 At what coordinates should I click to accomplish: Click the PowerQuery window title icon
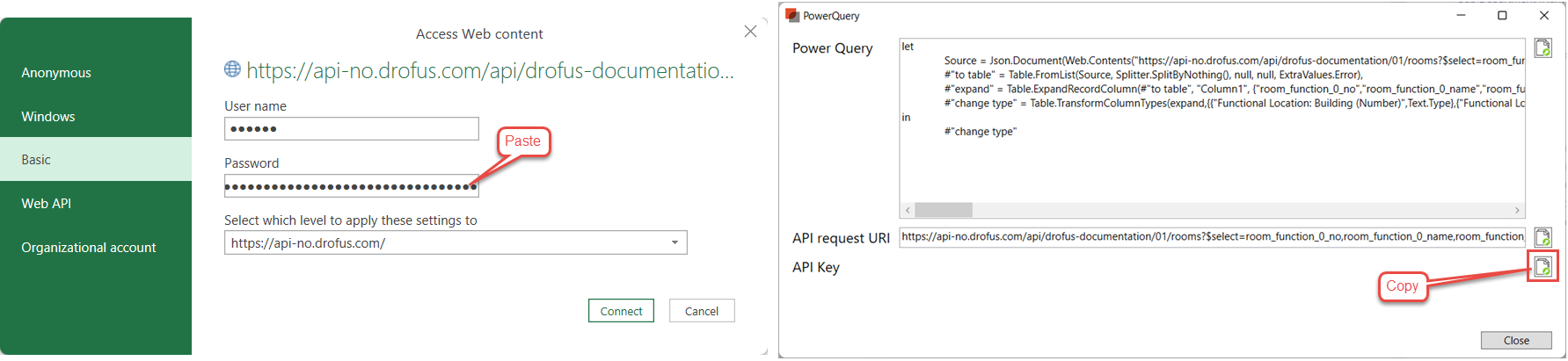tap(792, 16)
